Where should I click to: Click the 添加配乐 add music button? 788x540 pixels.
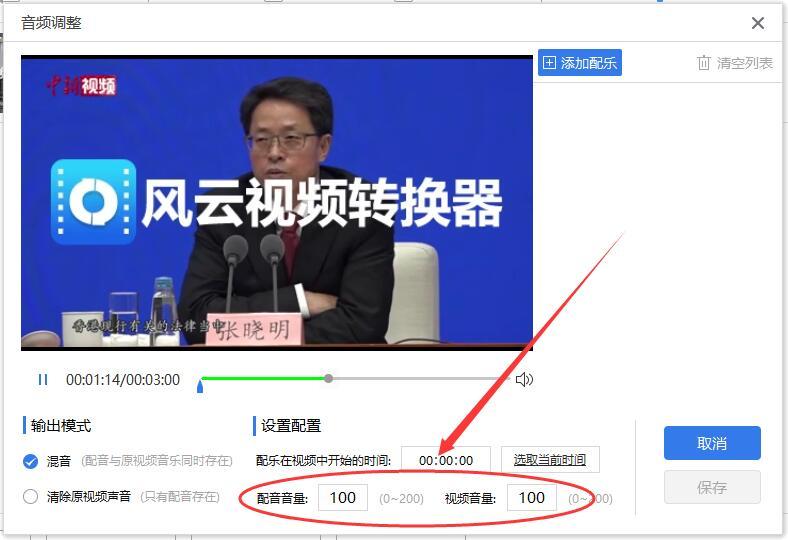click(x=580, y=63)
